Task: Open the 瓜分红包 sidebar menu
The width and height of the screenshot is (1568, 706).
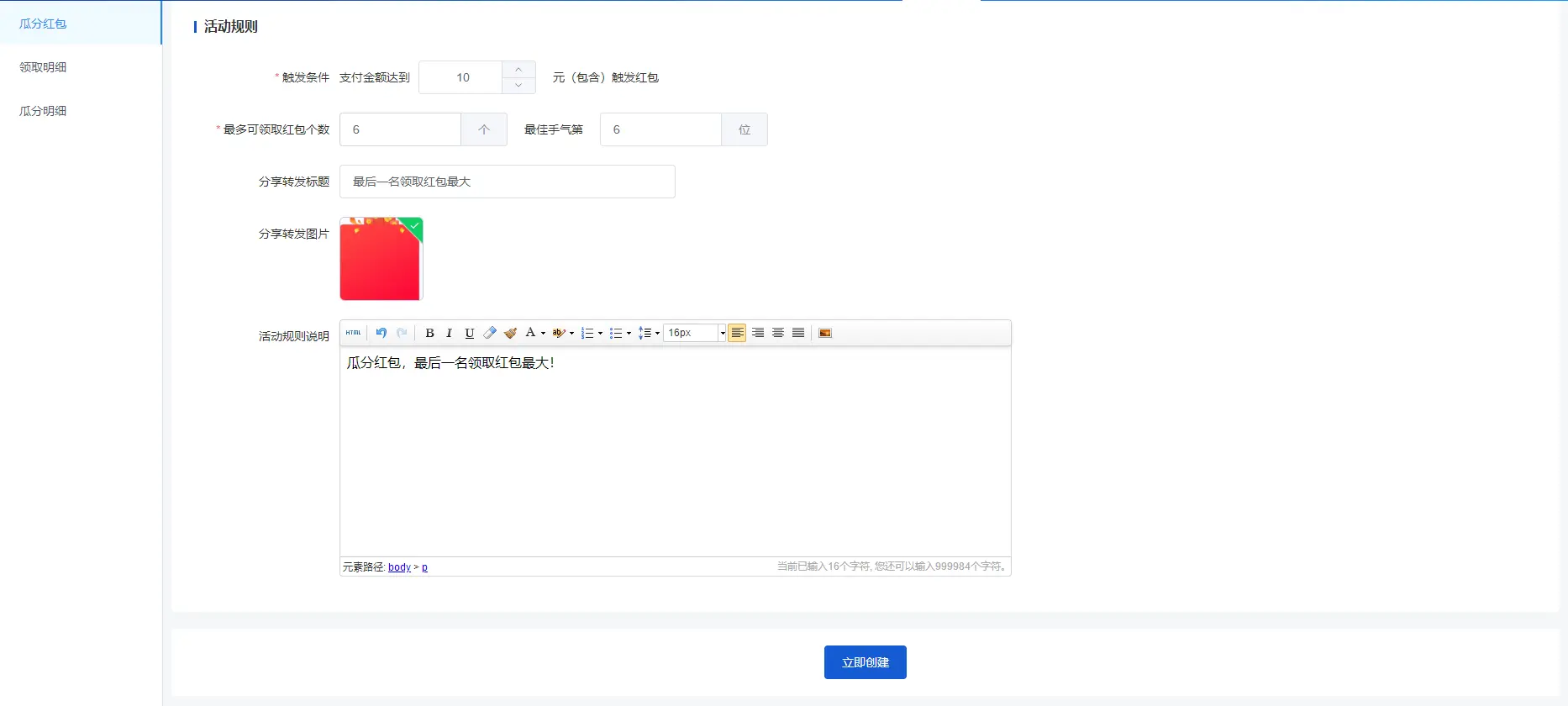Action: coord(81,23)
